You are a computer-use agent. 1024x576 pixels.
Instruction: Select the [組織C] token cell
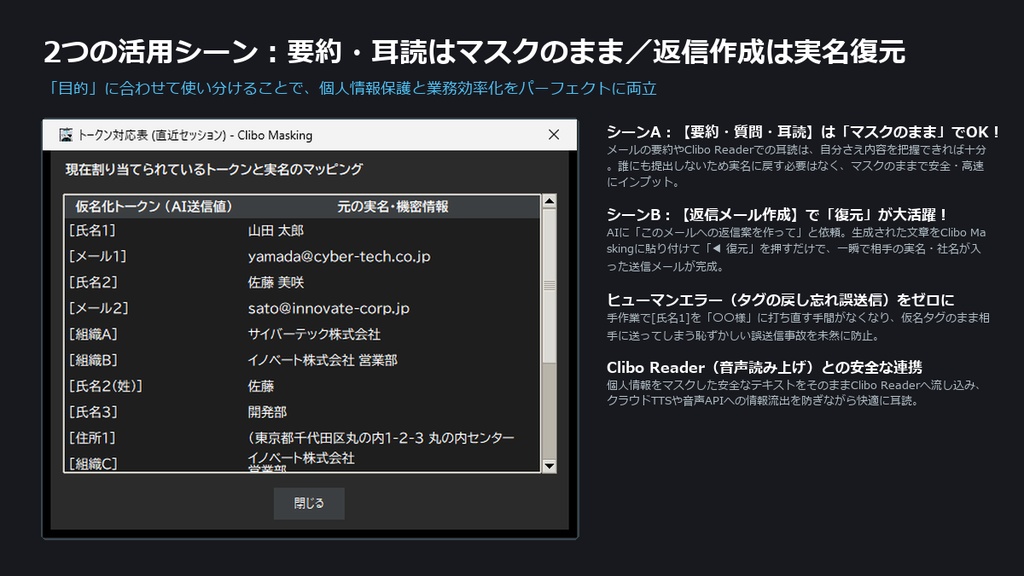coord(93,464)
